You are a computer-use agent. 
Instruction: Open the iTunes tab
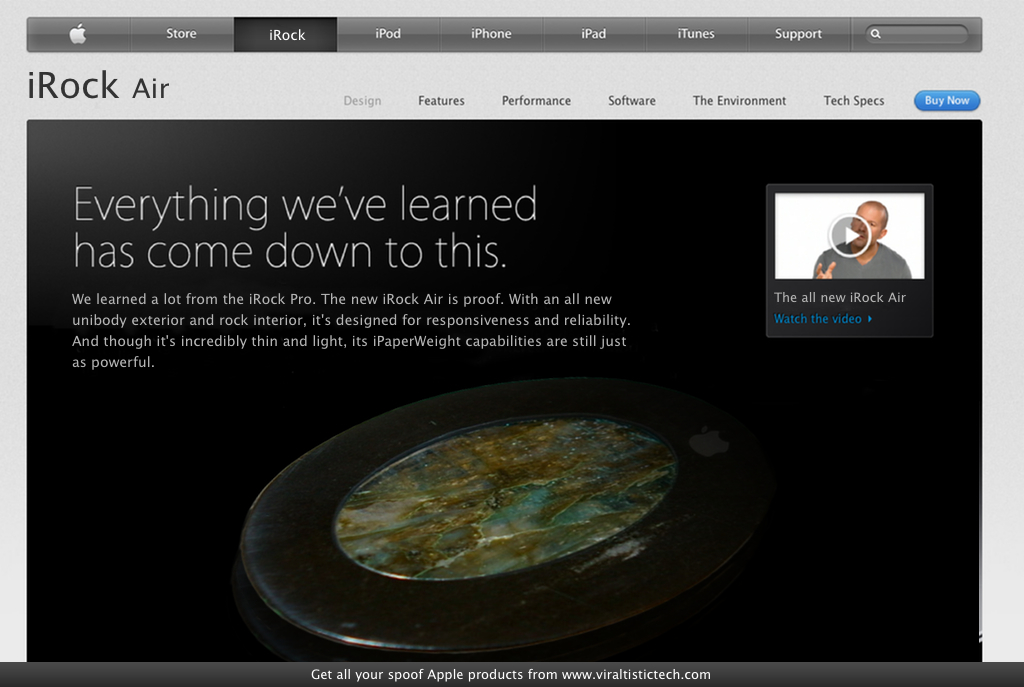coord(696,34)
